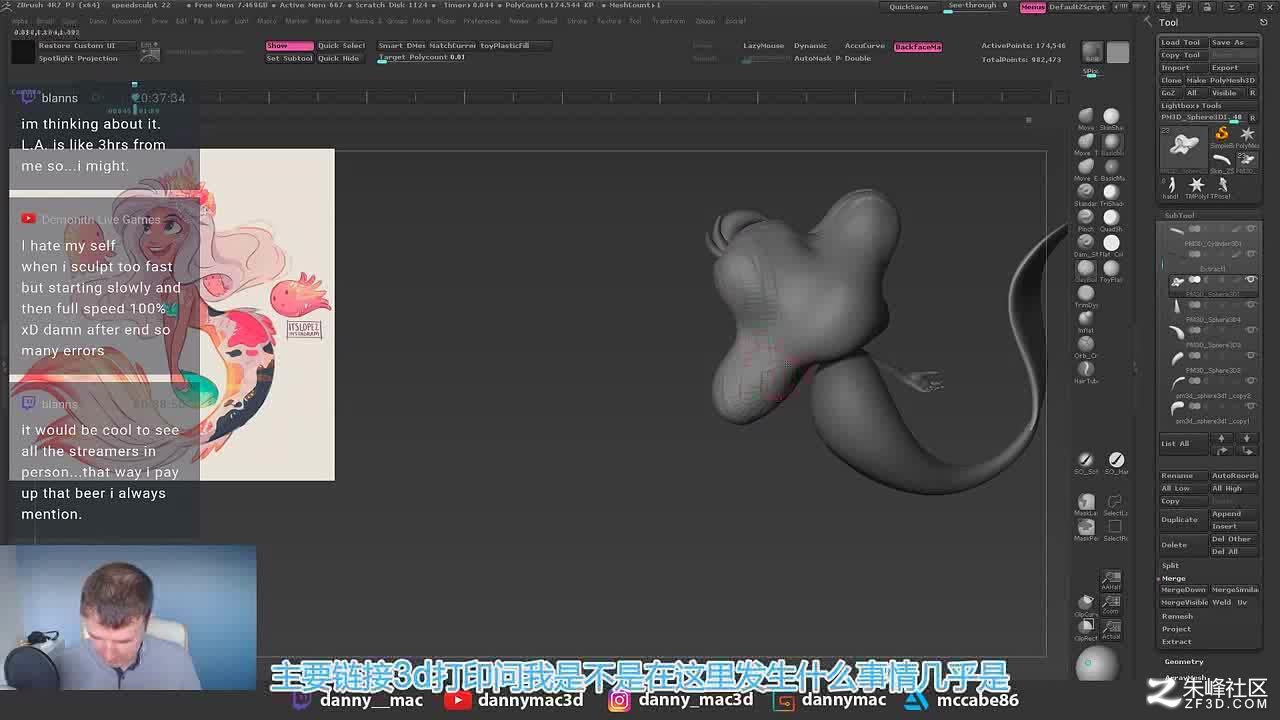Select the TrimDynamic brush
The image size is (1280, 720).
pyautogui.click(x=1086, y=296)
